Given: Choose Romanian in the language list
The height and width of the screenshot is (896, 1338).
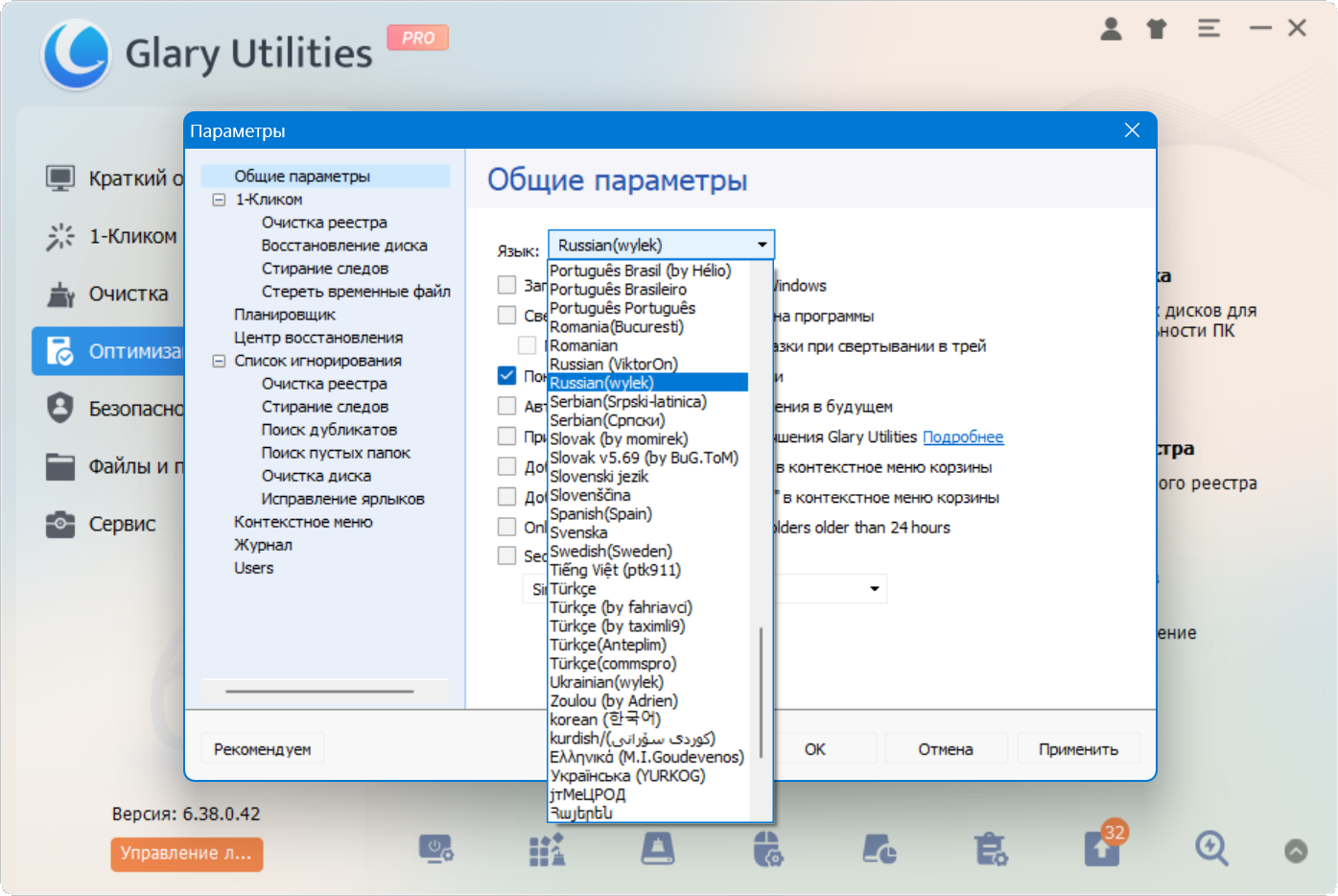Looking at the screenshot, I should click(x=583, y=345).
